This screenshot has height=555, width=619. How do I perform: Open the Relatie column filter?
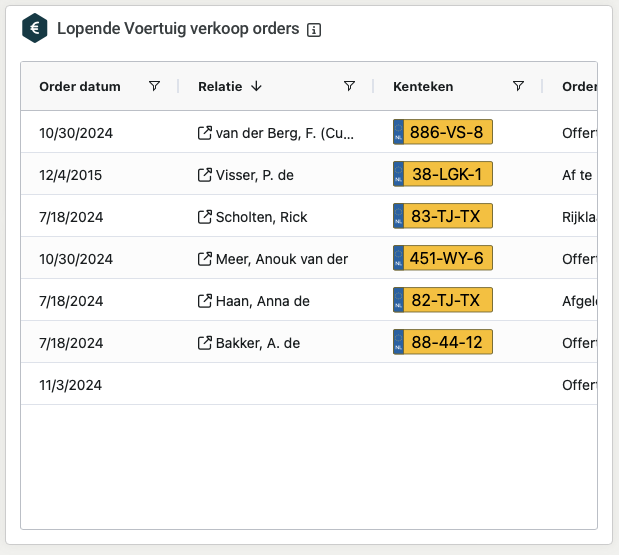349,86
